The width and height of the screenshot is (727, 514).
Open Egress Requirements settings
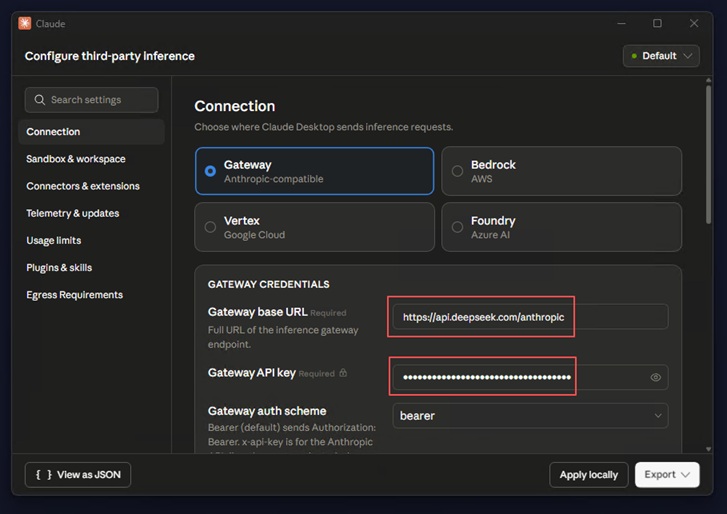tap(75, 295)
